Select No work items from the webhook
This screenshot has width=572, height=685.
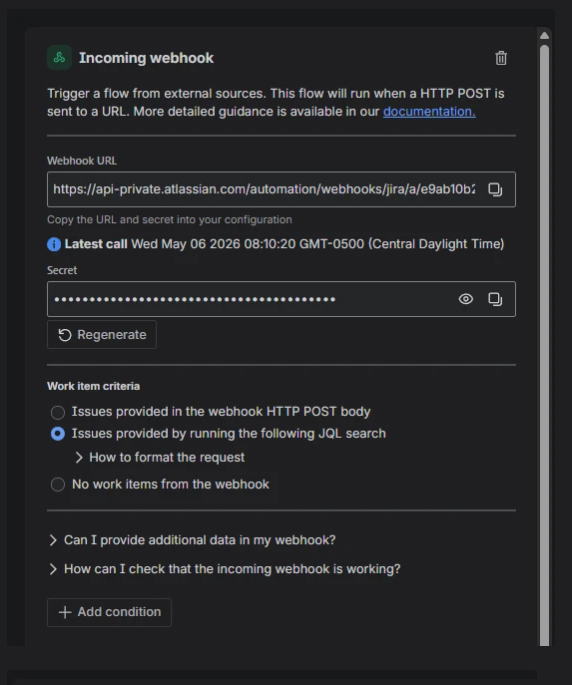tap(58, 484)
